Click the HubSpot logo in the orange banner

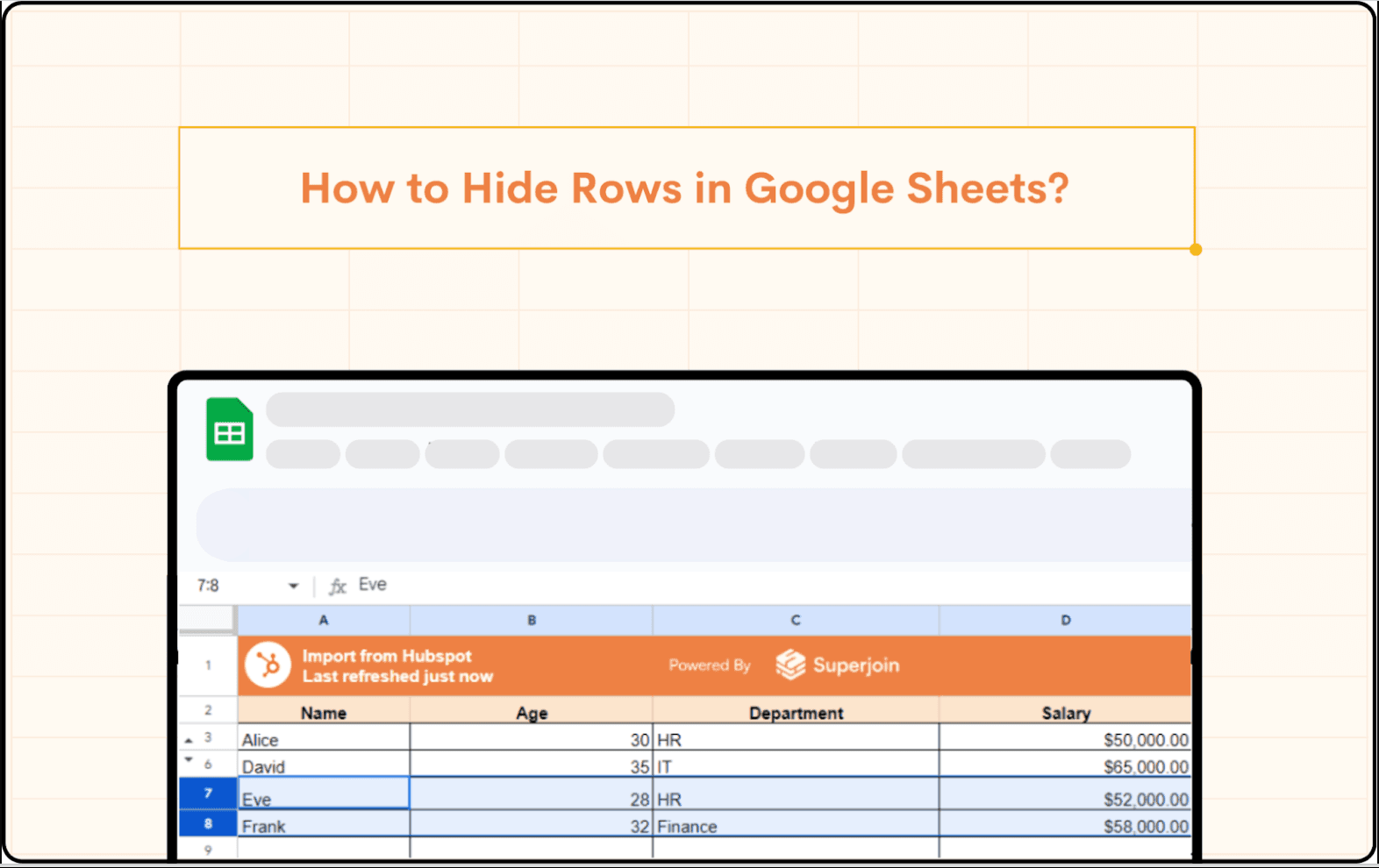point(268,665)
